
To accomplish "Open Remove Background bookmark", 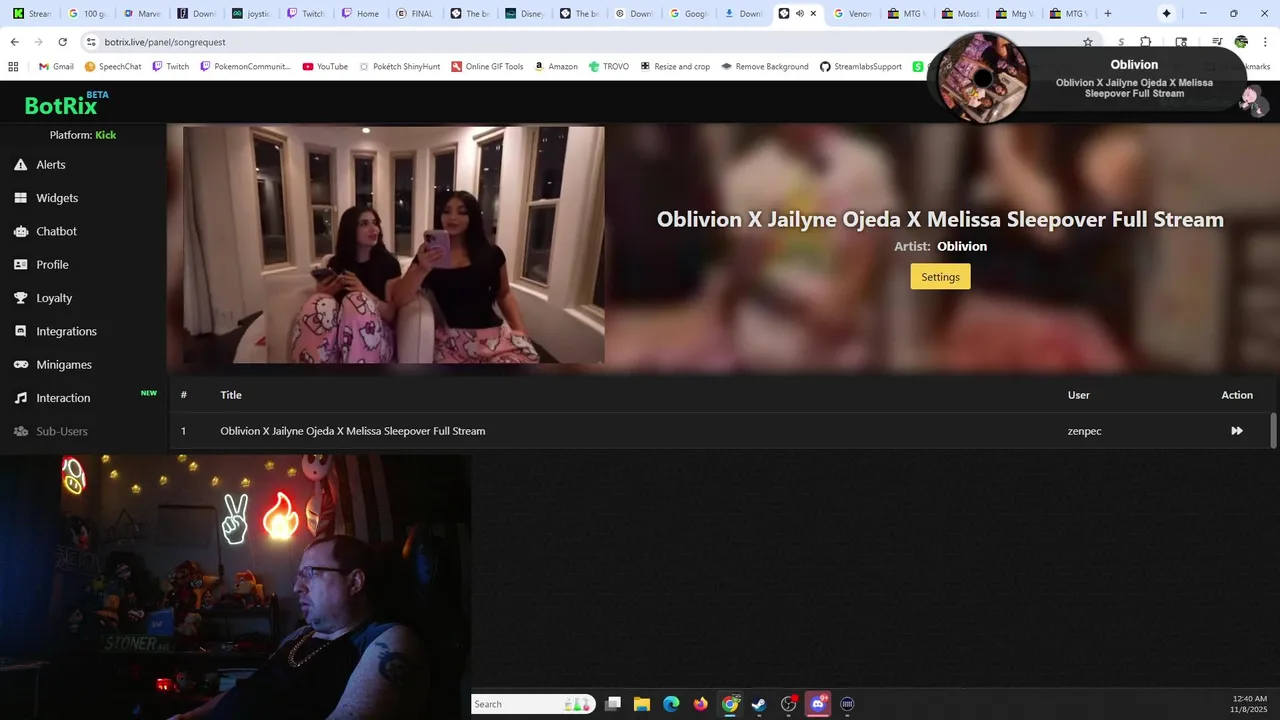I will click(x=765, y=67).
